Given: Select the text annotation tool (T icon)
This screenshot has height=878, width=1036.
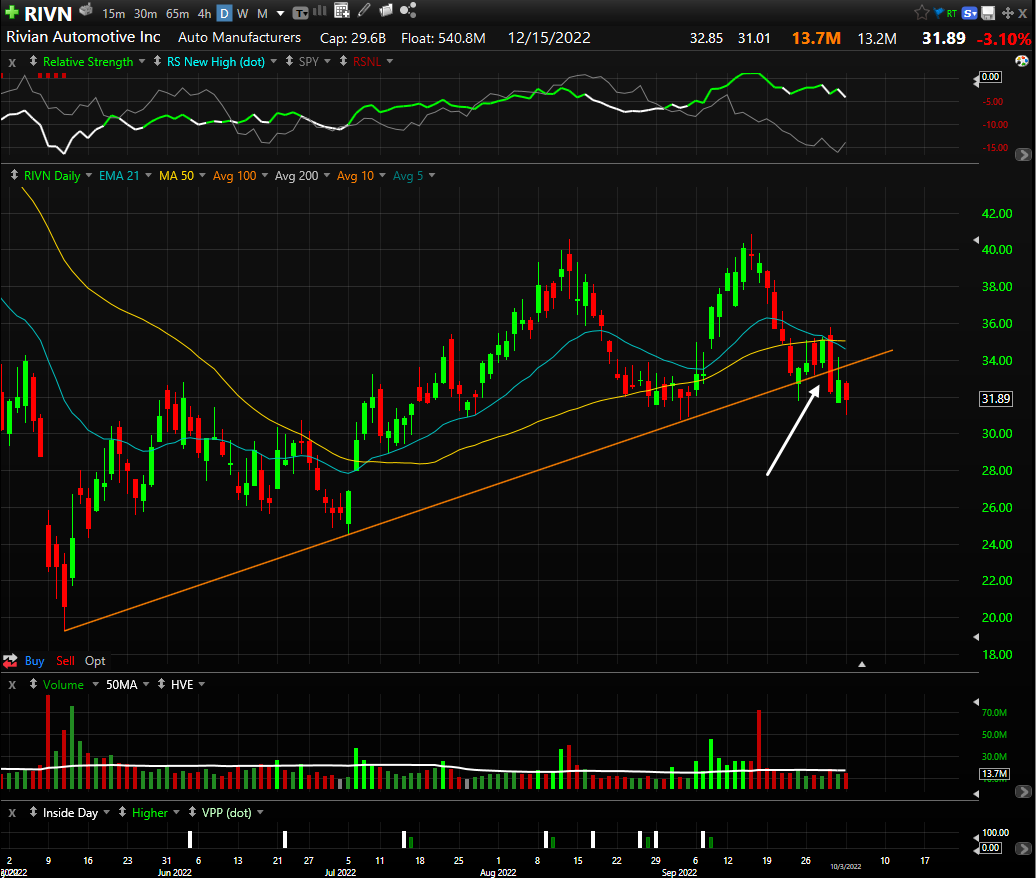Looking at the screenshot, I should pyautogui.click(x=300, y=13).
